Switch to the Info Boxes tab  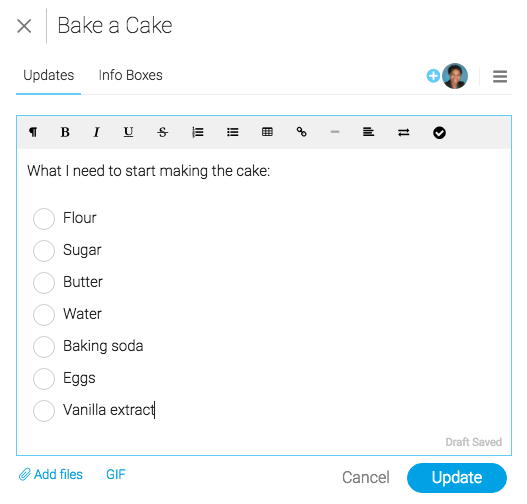click(130, 75)
